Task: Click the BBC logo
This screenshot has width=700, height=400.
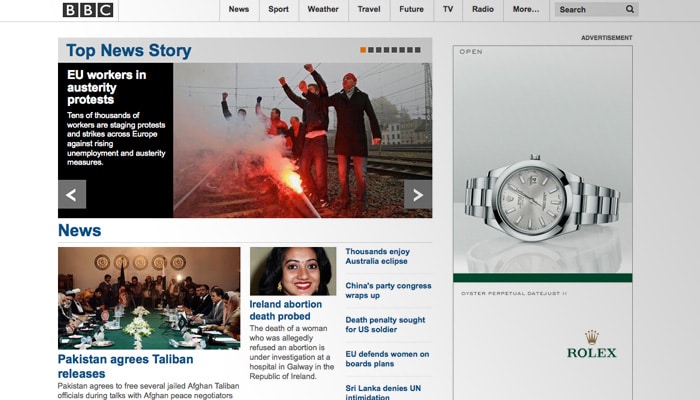Action: click(88, 10)
